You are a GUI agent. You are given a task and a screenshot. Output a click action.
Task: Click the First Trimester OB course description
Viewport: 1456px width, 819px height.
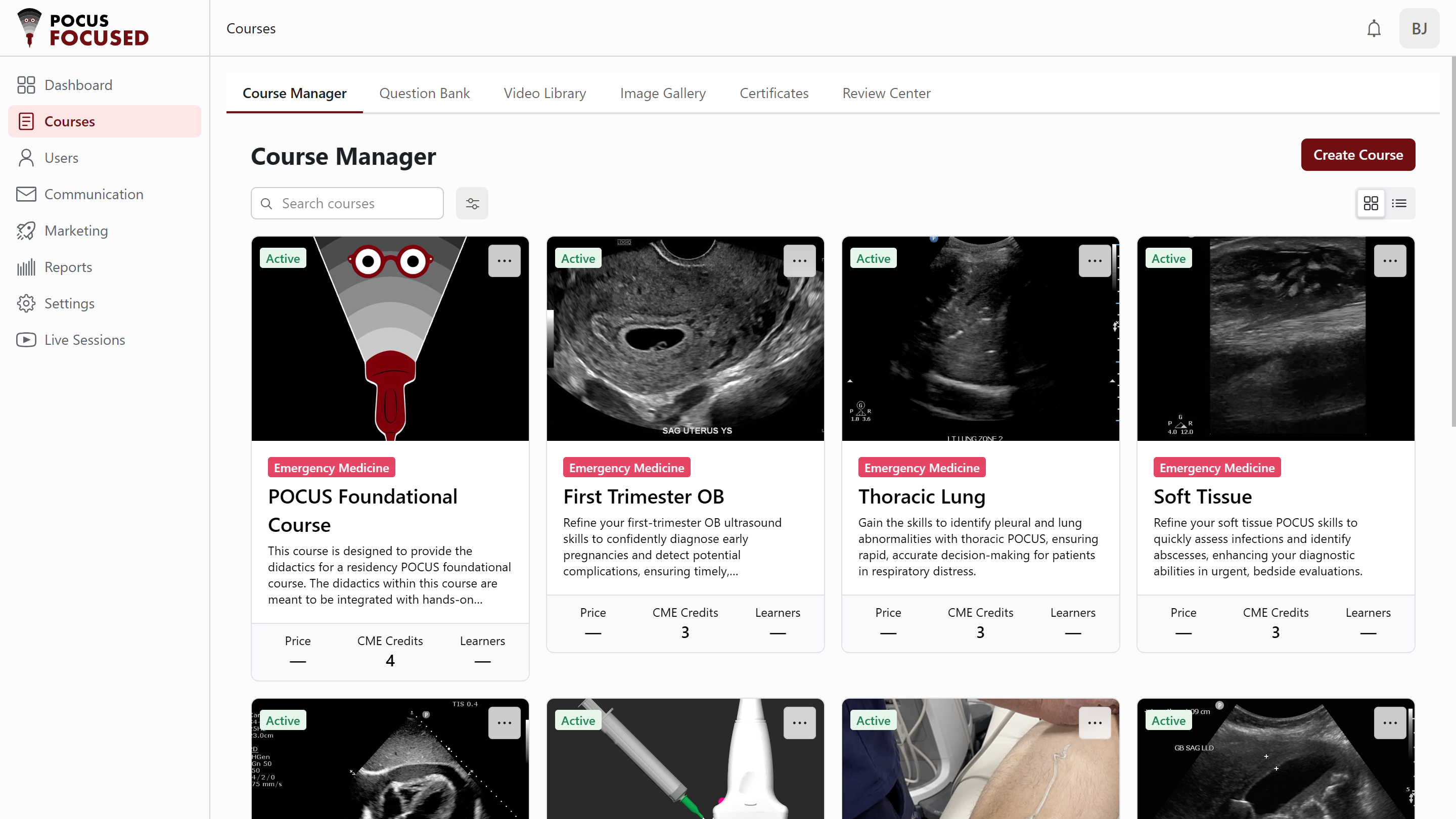(x=672, y=547)
